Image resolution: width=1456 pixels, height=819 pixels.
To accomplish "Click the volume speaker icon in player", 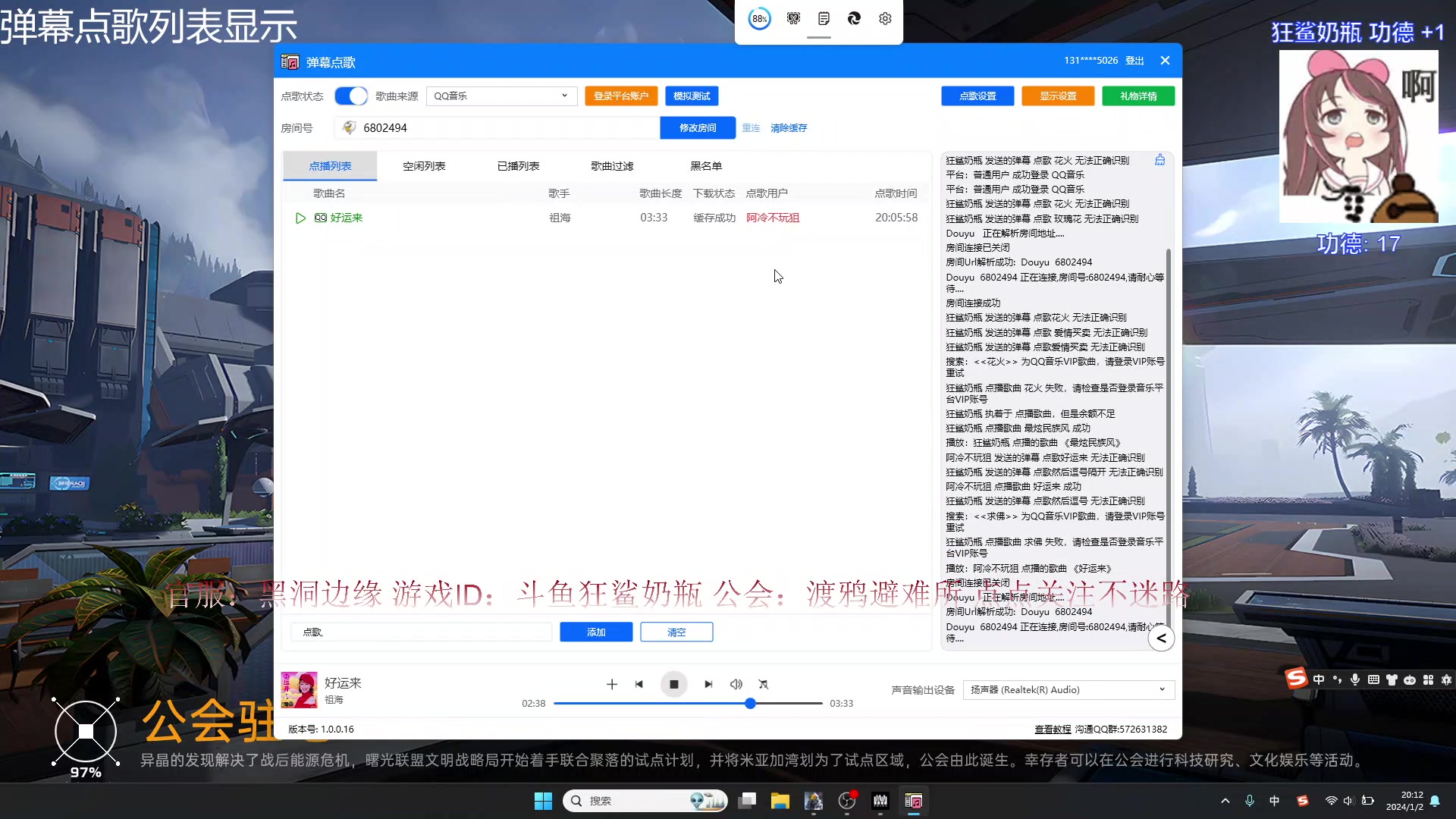I will pos(736,684).
